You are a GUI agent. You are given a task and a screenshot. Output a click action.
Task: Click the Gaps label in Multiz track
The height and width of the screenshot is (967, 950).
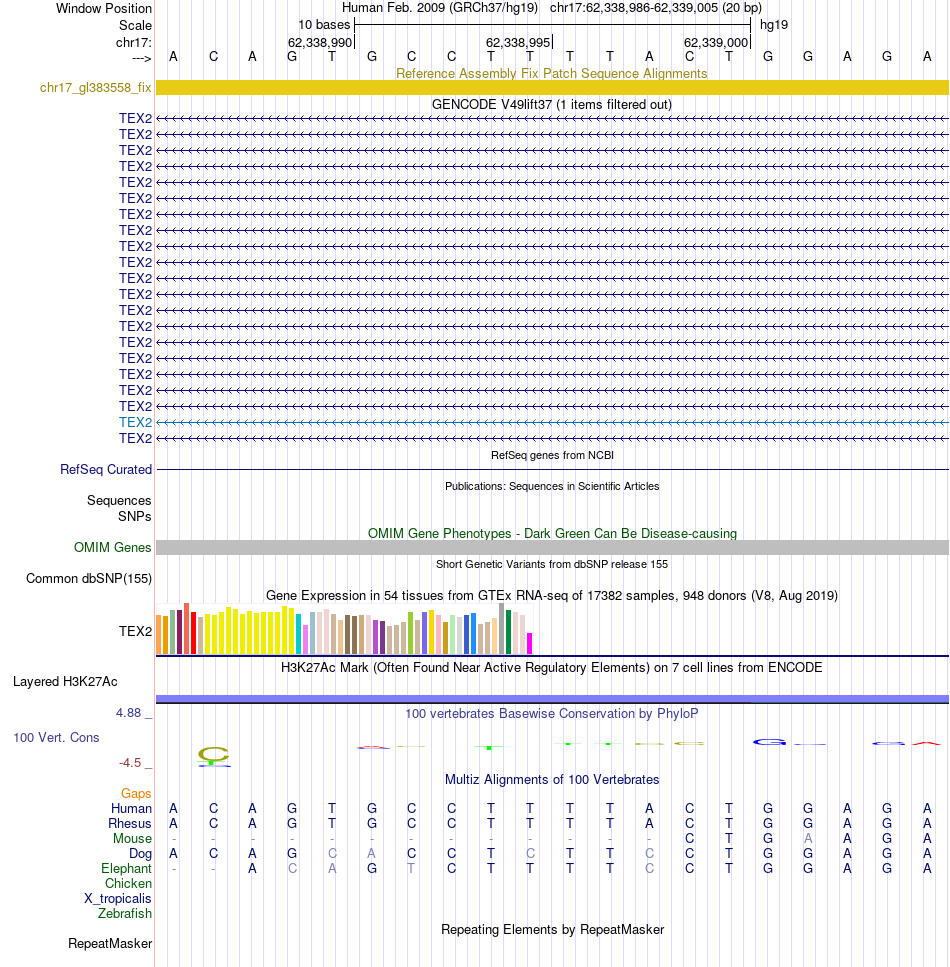136,794
